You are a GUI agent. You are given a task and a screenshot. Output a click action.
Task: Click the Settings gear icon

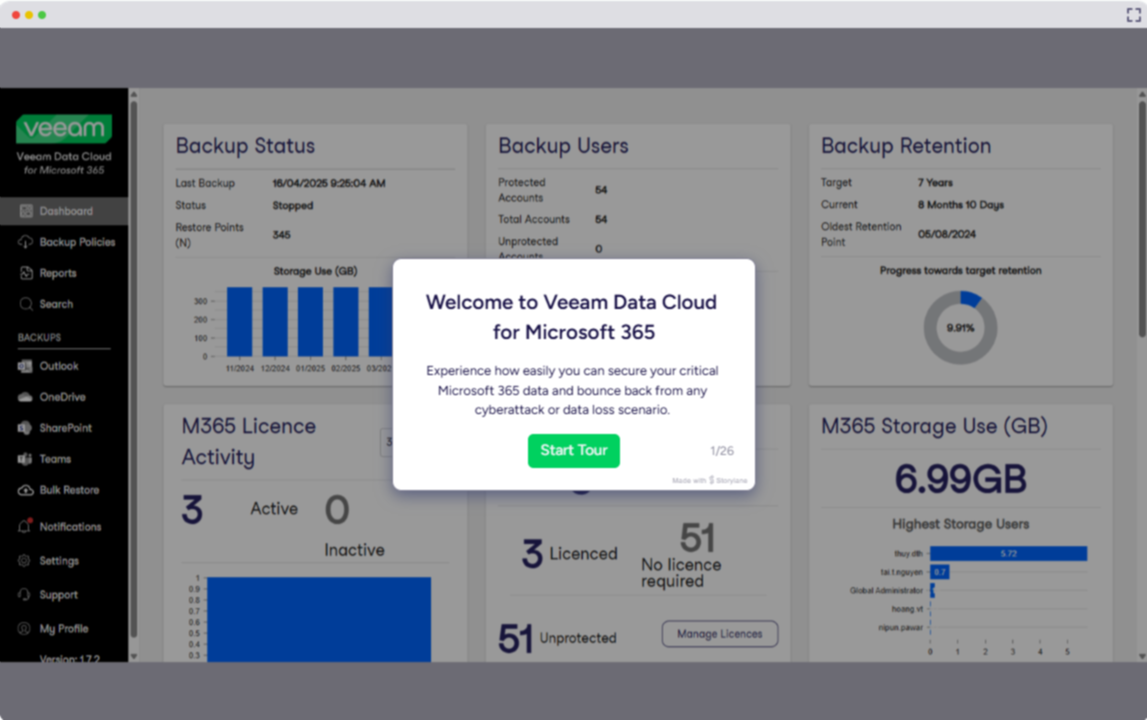coord(26,561)
